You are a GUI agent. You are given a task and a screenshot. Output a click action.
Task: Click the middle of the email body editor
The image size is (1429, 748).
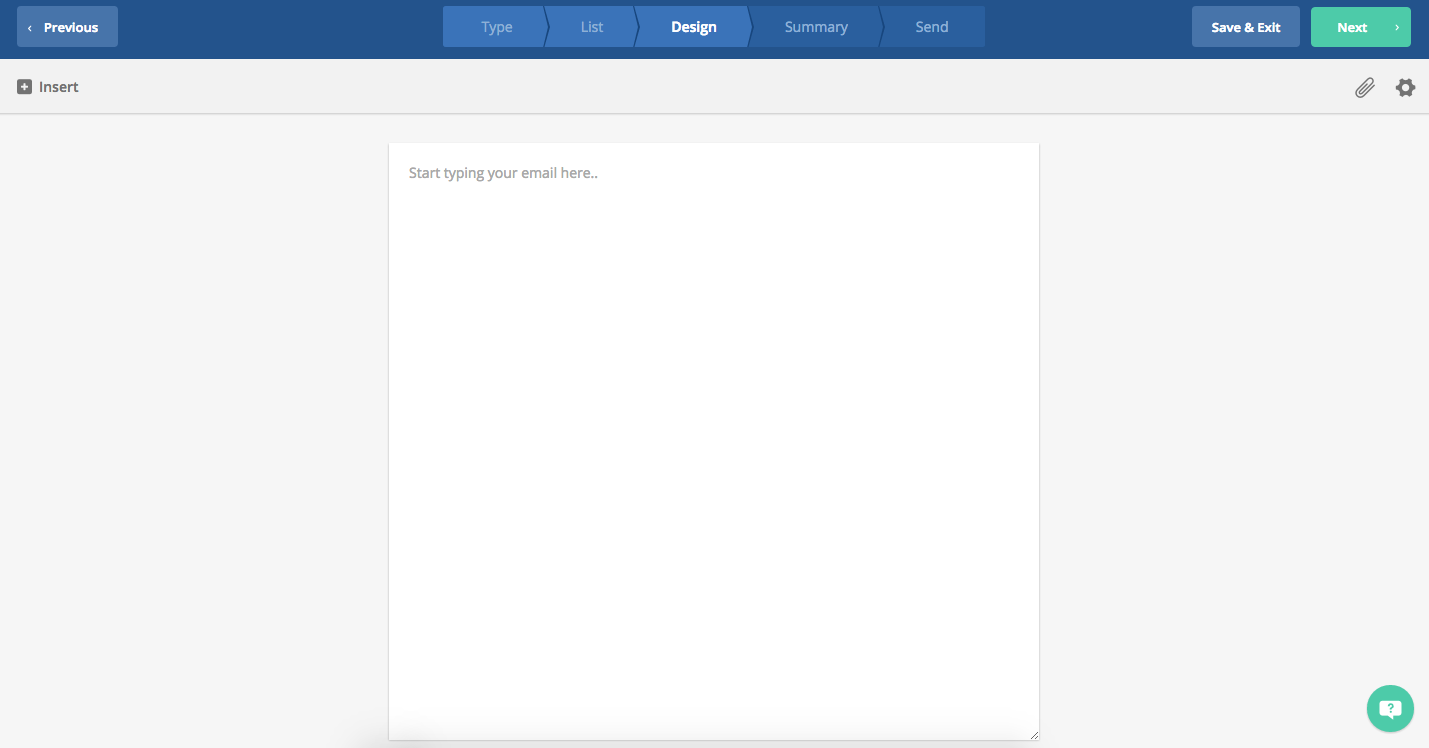(714, 440)
